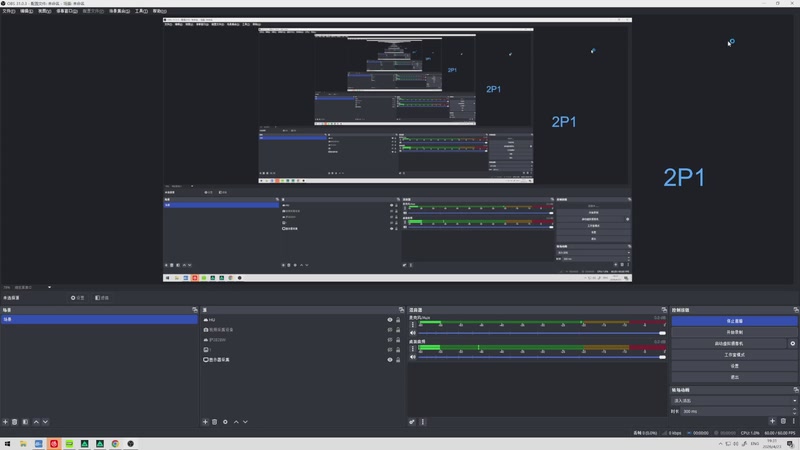Viewport: 800px width, 450px height.
Task: Add a new scene with the plus icon
Action: [x=6, y=422]
